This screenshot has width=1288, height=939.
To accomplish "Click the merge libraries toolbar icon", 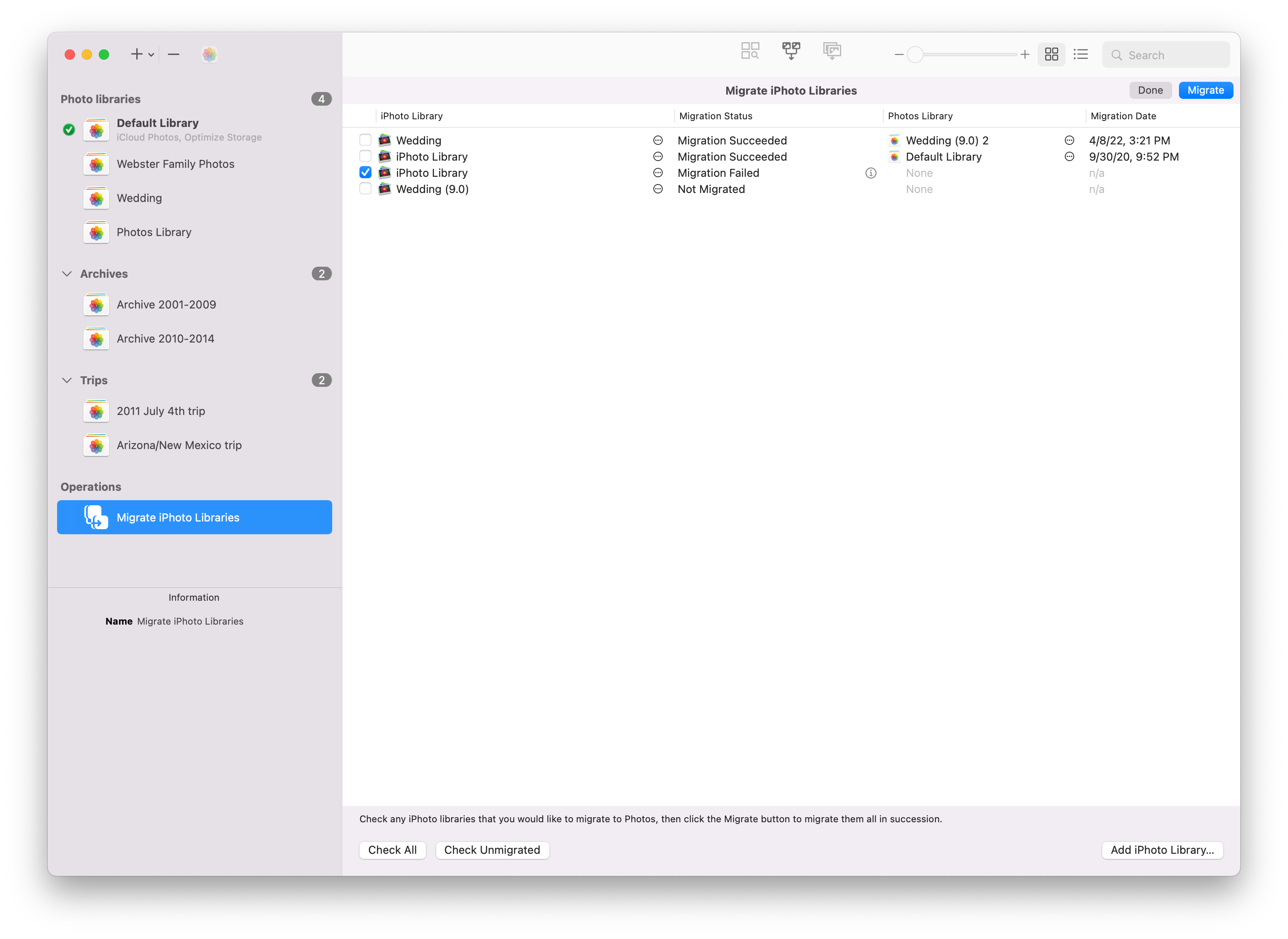I will (791, 51).
